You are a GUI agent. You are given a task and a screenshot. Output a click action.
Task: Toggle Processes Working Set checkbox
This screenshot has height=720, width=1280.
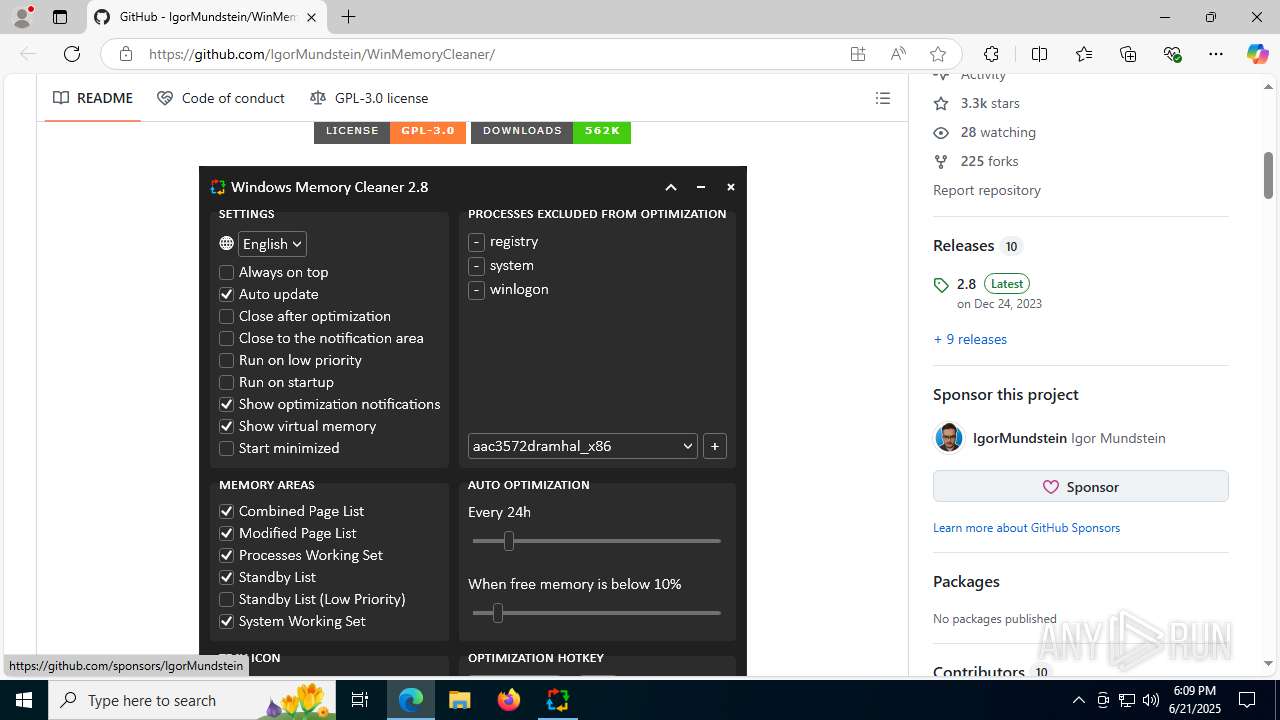click(x=226, y=555)
